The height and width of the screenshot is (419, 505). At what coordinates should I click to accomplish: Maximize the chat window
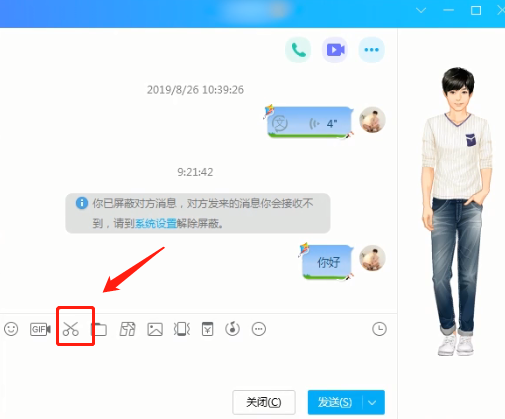pos(476,10)
